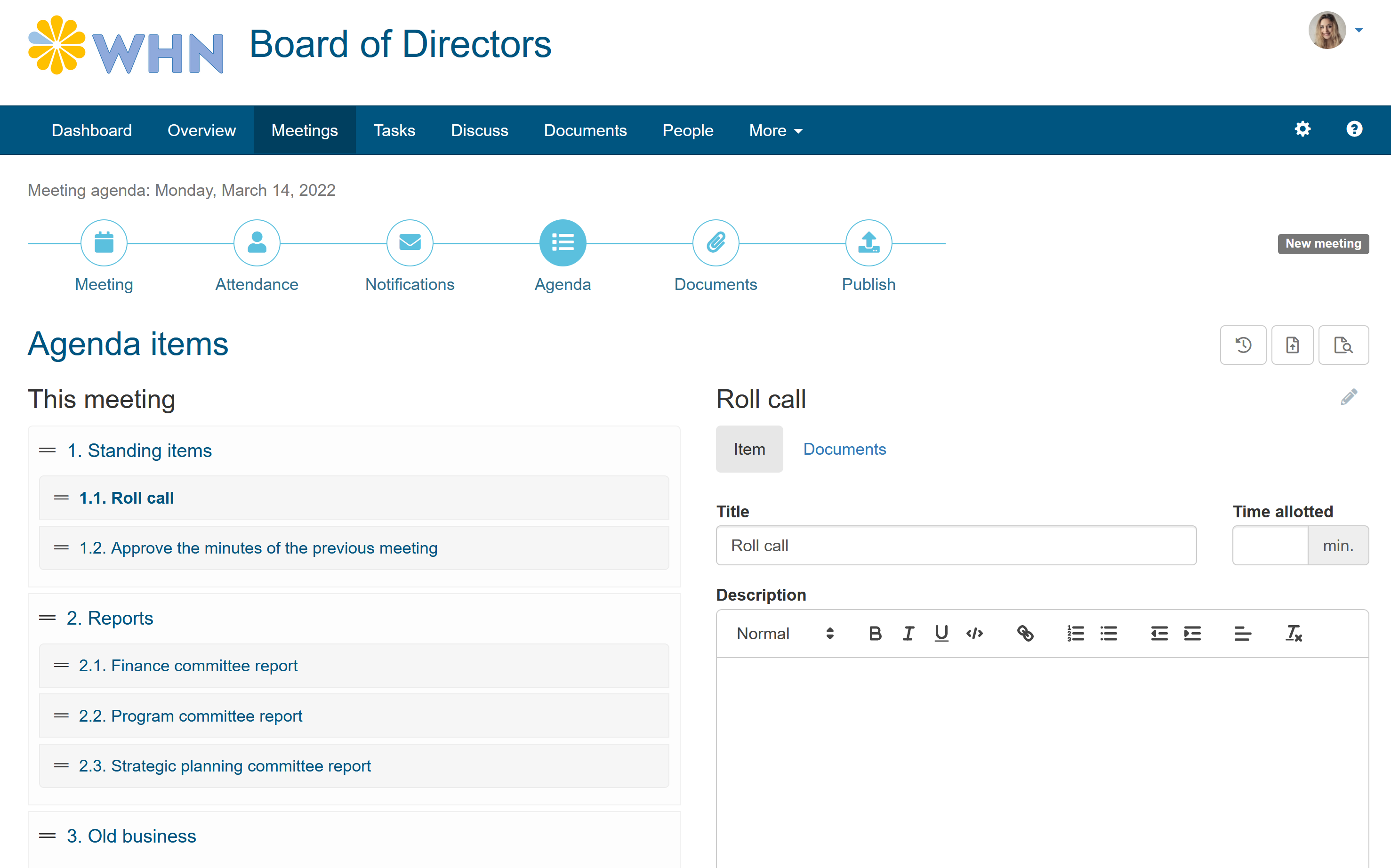Image resolution: width=1391 pixels, height=868 pixels.
Task: Click the Time allotted minutes input field
Action: click(x=1270, y=545)
